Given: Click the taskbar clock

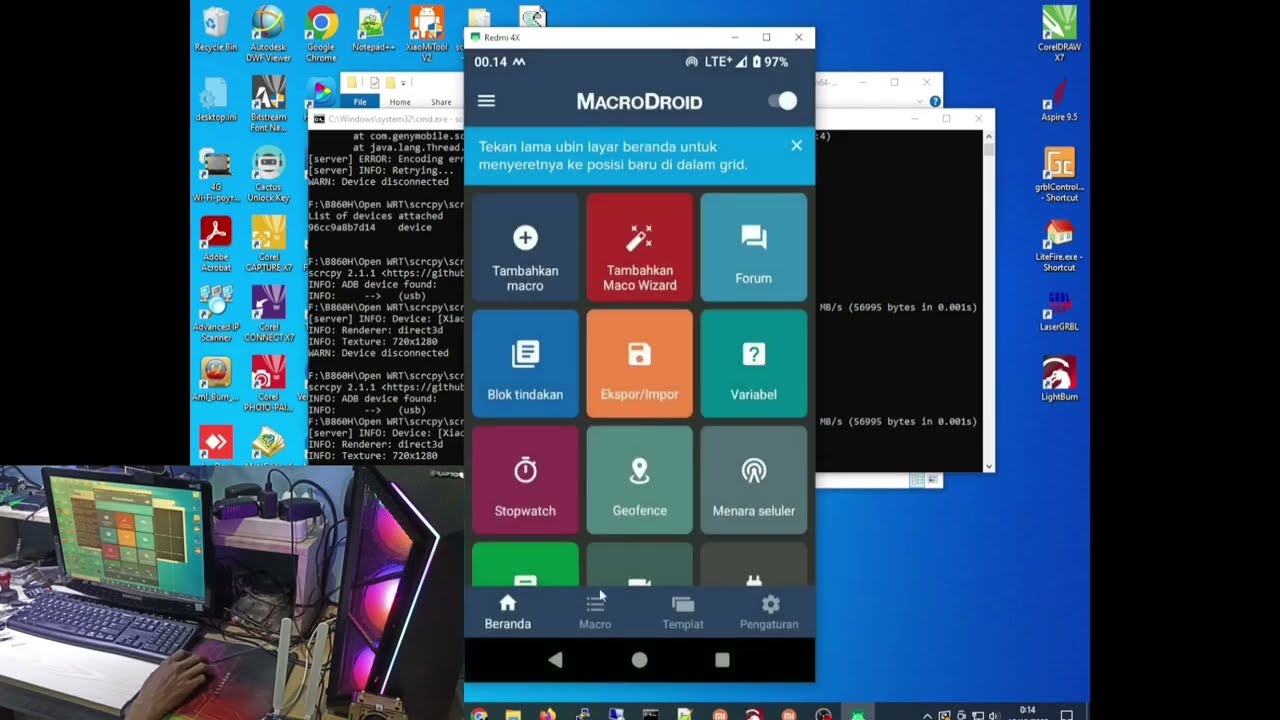Looking at the screenshot, I should coord(1028,713).
